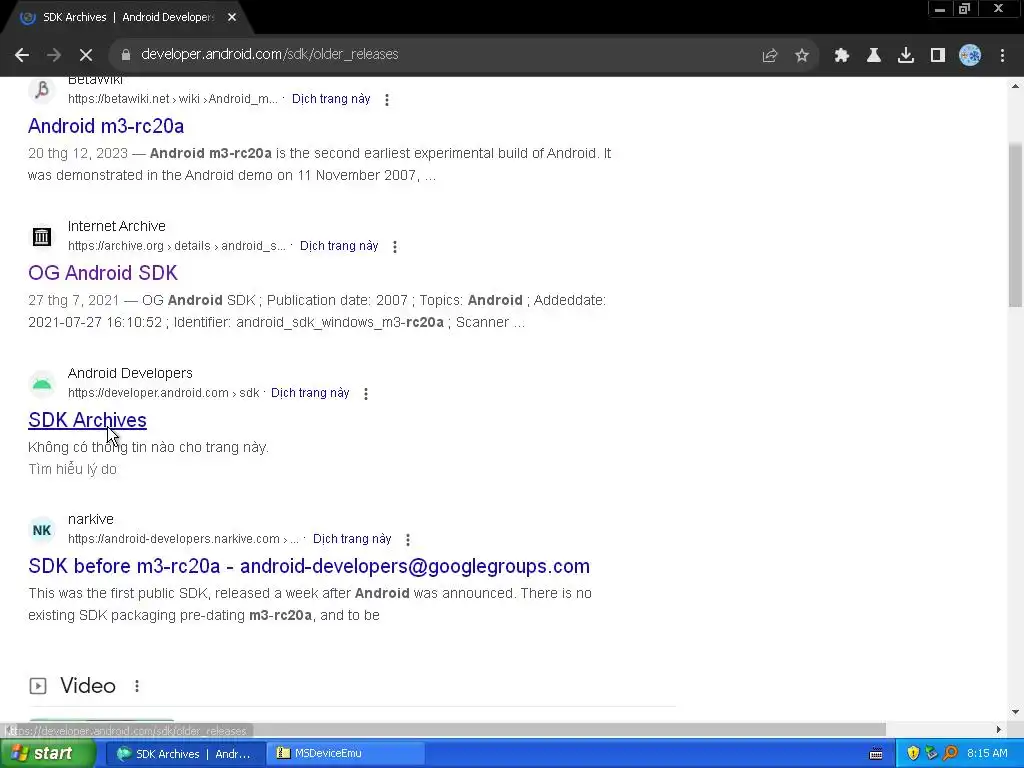Open more options for Internet Archive result
The image size is (1024, 768).
(395, 247)
